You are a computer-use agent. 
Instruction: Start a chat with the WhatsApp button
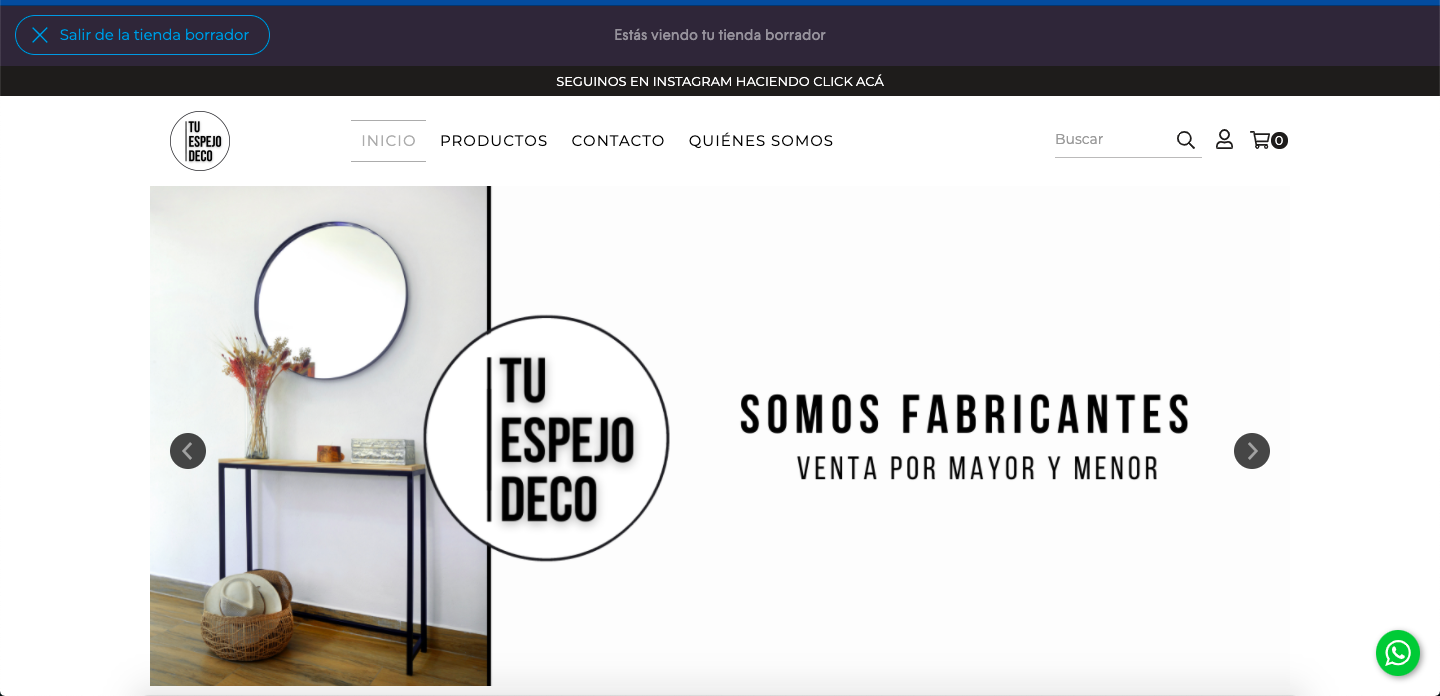coord(1398,653)
